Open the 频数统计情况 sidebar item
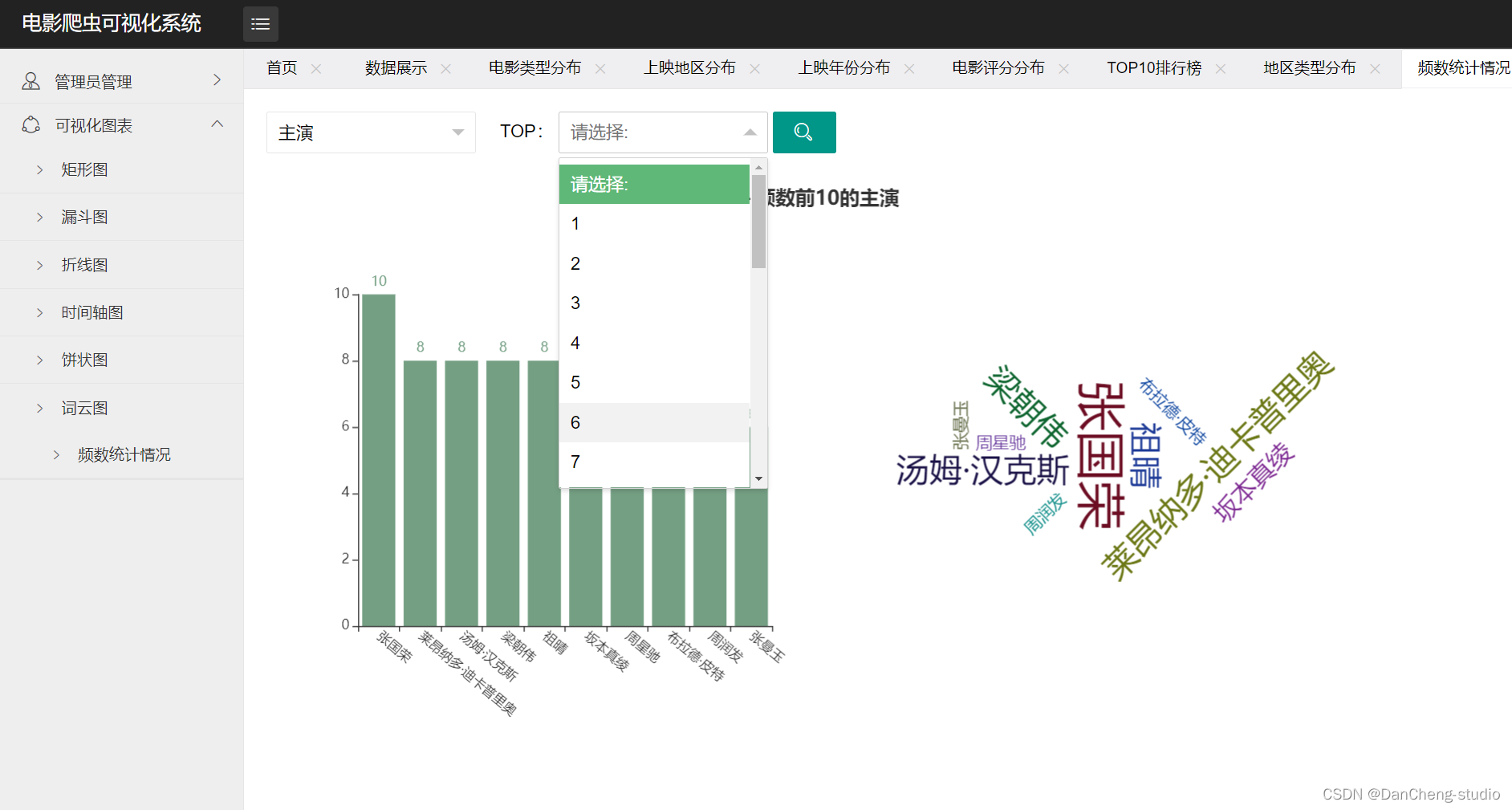 coord(124,455)
